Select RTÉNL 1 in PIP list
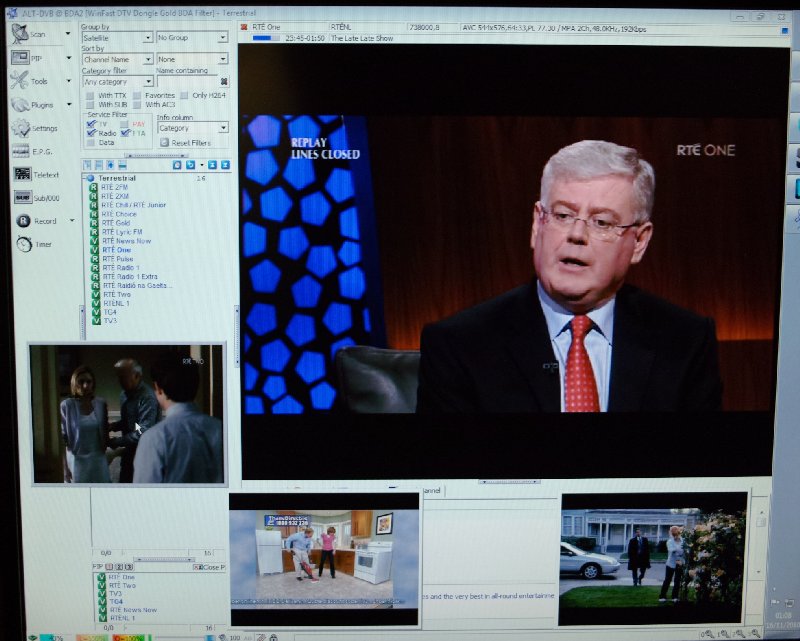Viewport: 800px width, 641px height. [122, 618]
